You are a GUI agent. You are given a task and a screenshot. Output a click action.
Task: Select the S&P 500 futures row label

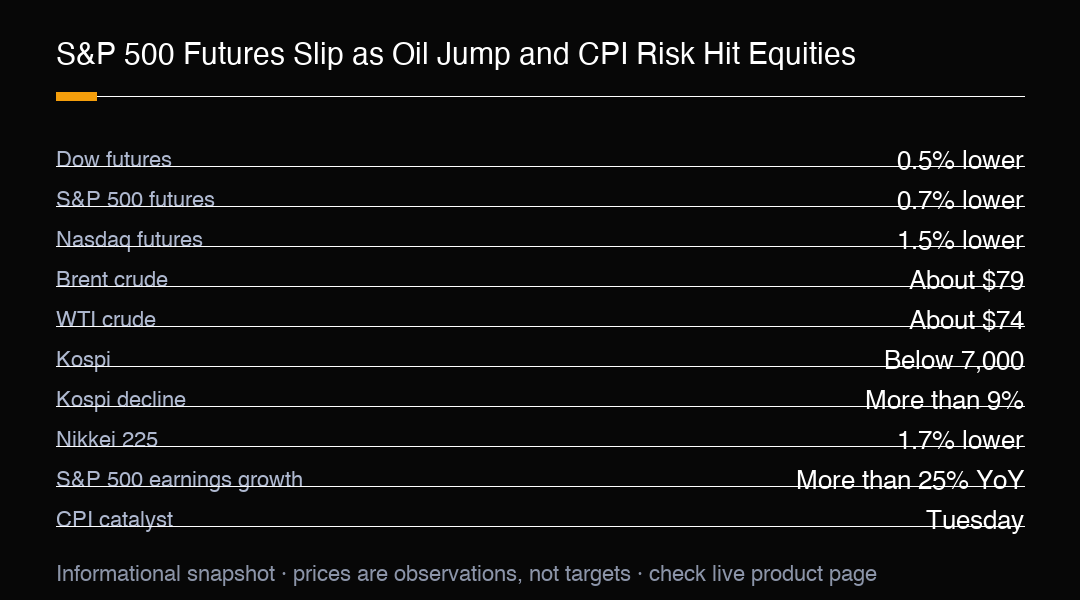(x=135, y=199)
